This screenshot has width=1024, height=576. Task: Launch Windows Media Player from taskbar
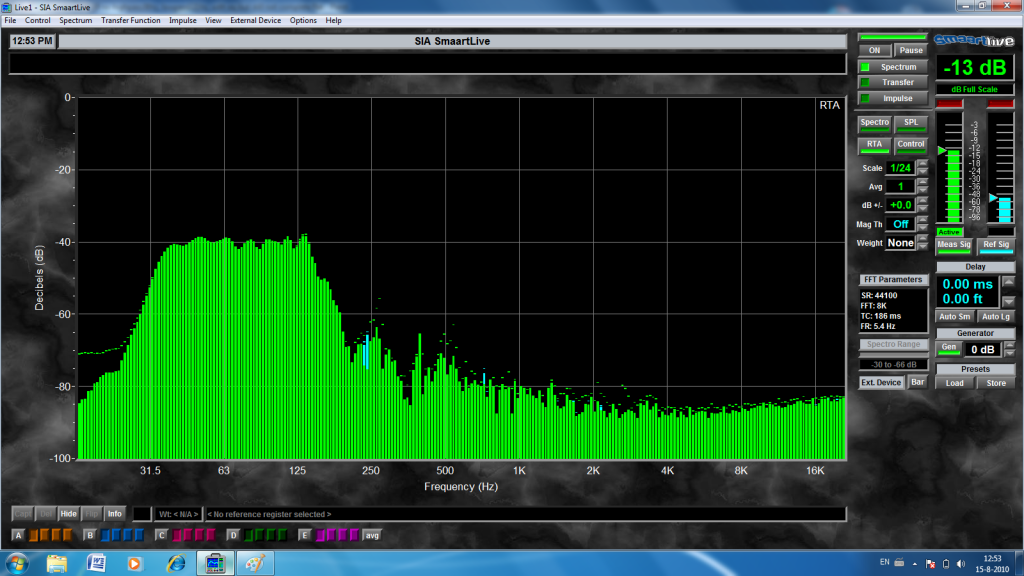point(135,563)
